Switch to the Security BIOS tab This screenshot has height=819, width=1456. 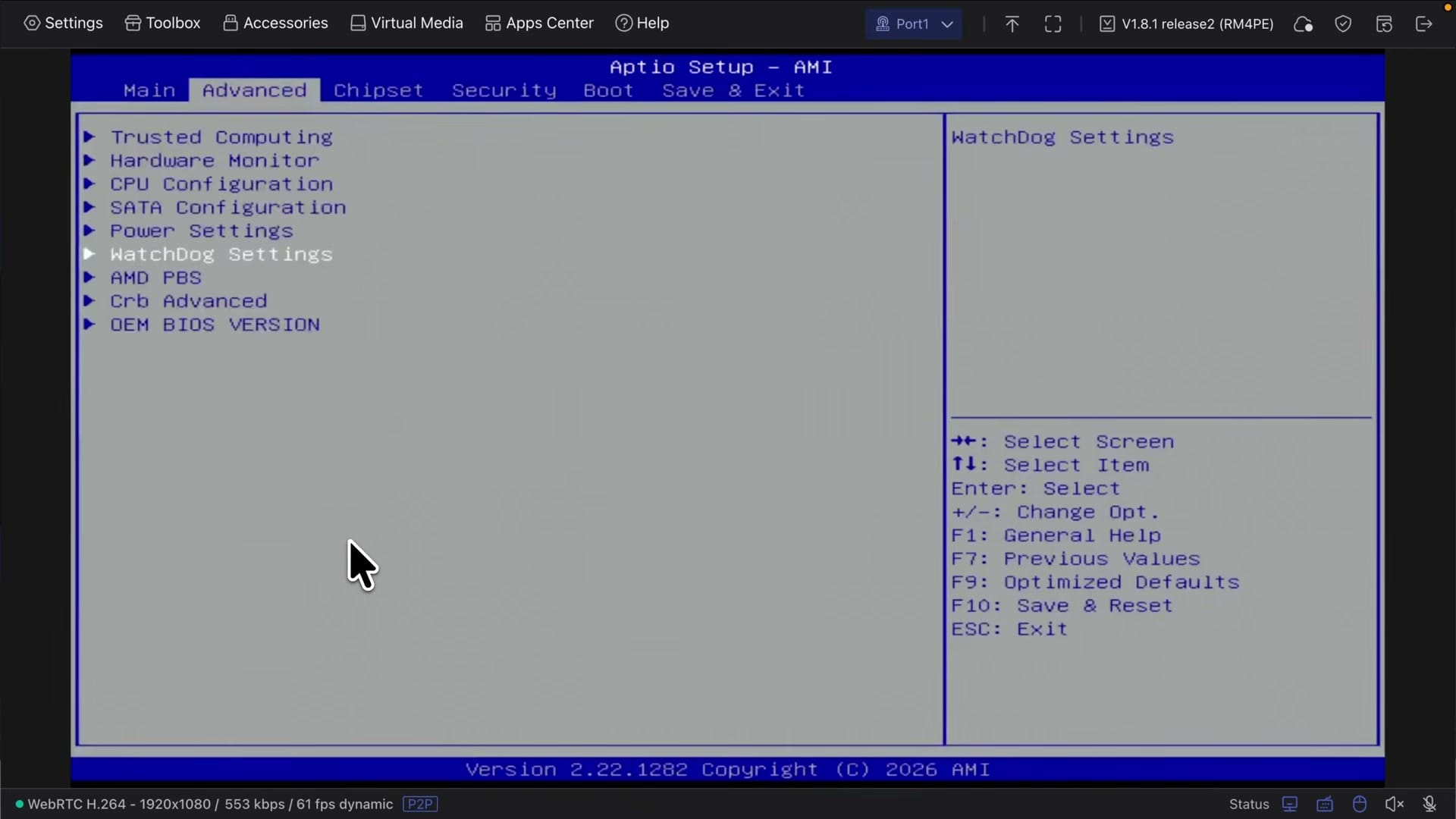click(x=504, y=90)
